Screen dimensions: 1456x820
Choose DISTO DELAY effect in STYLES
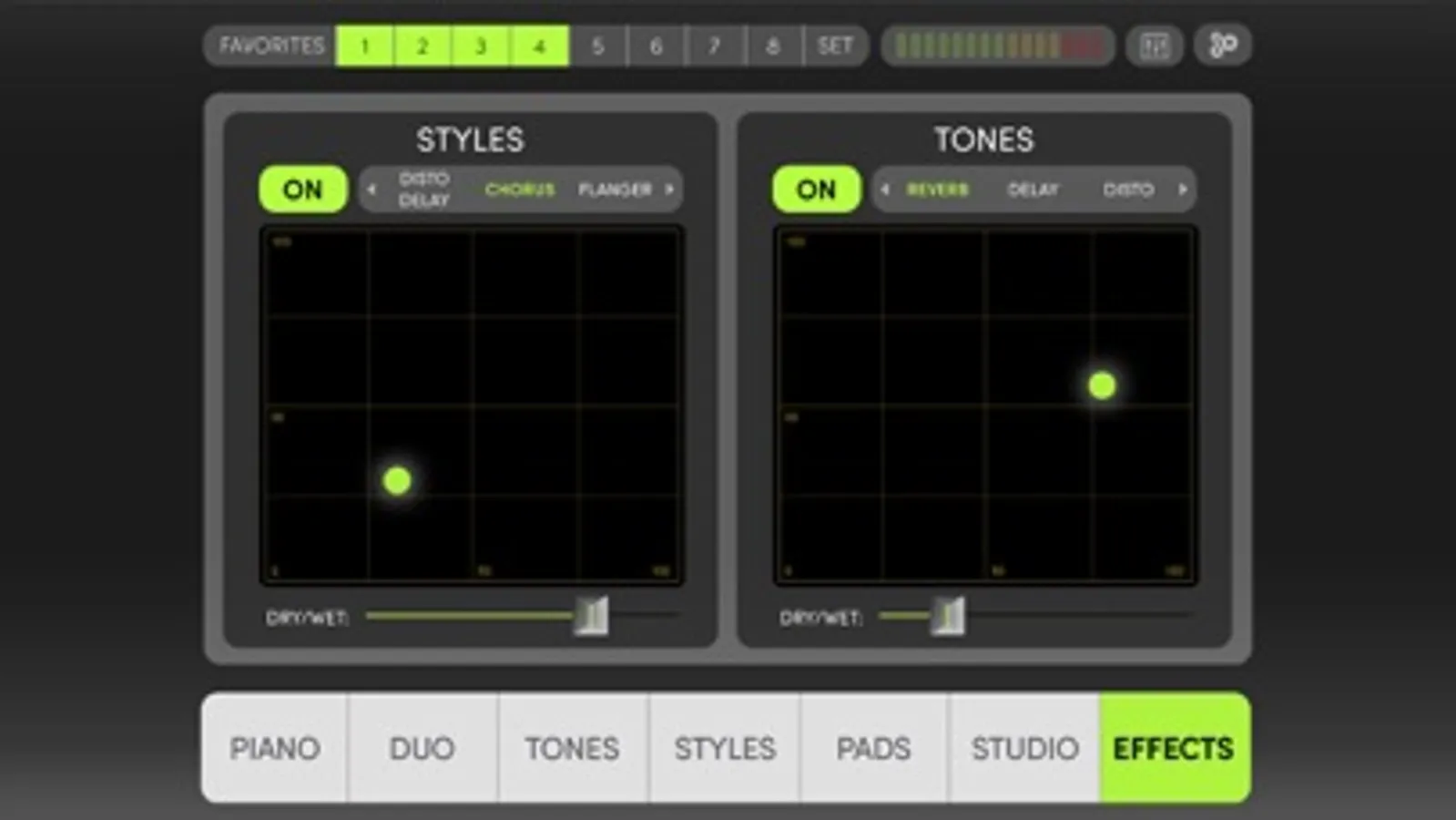pyautogui.click(x=424, y=190)
